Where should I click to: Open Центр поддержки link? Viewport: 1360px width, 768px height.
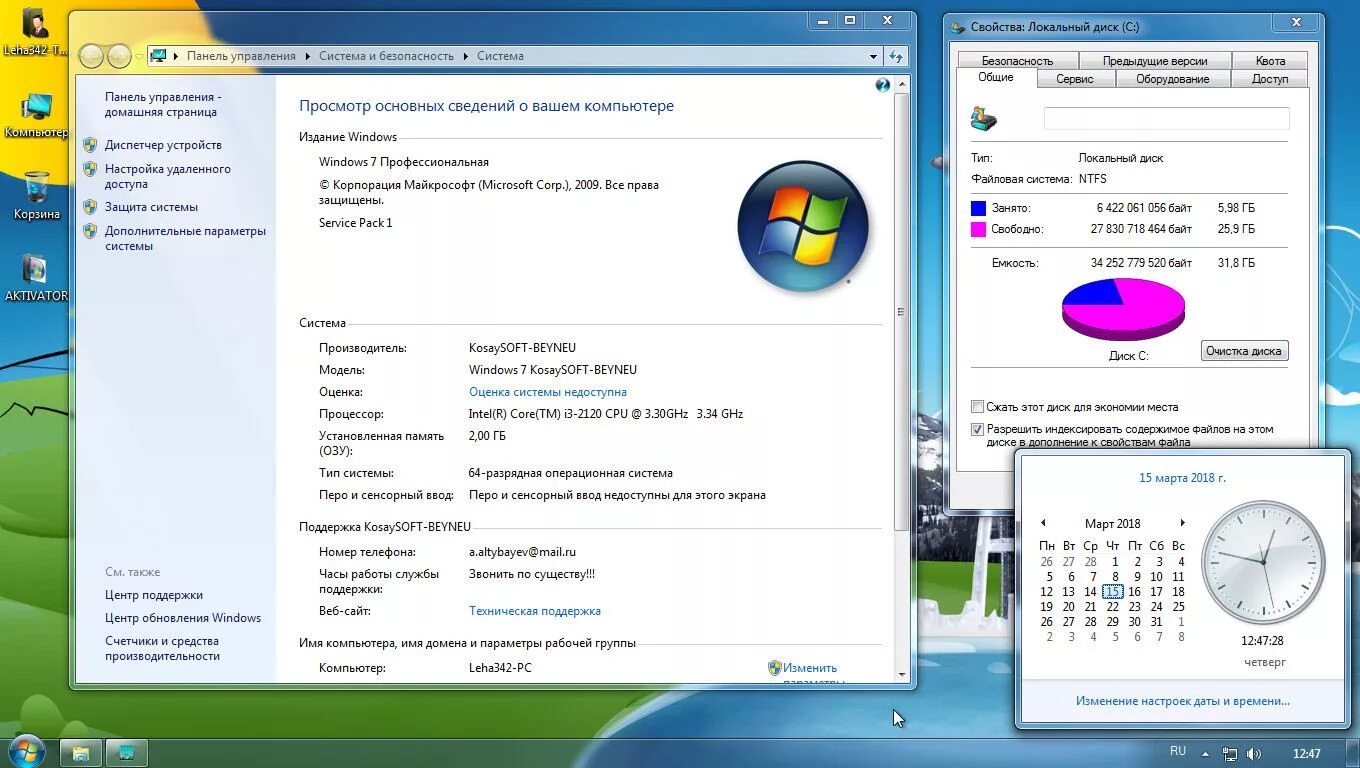(x=154, y=595)
